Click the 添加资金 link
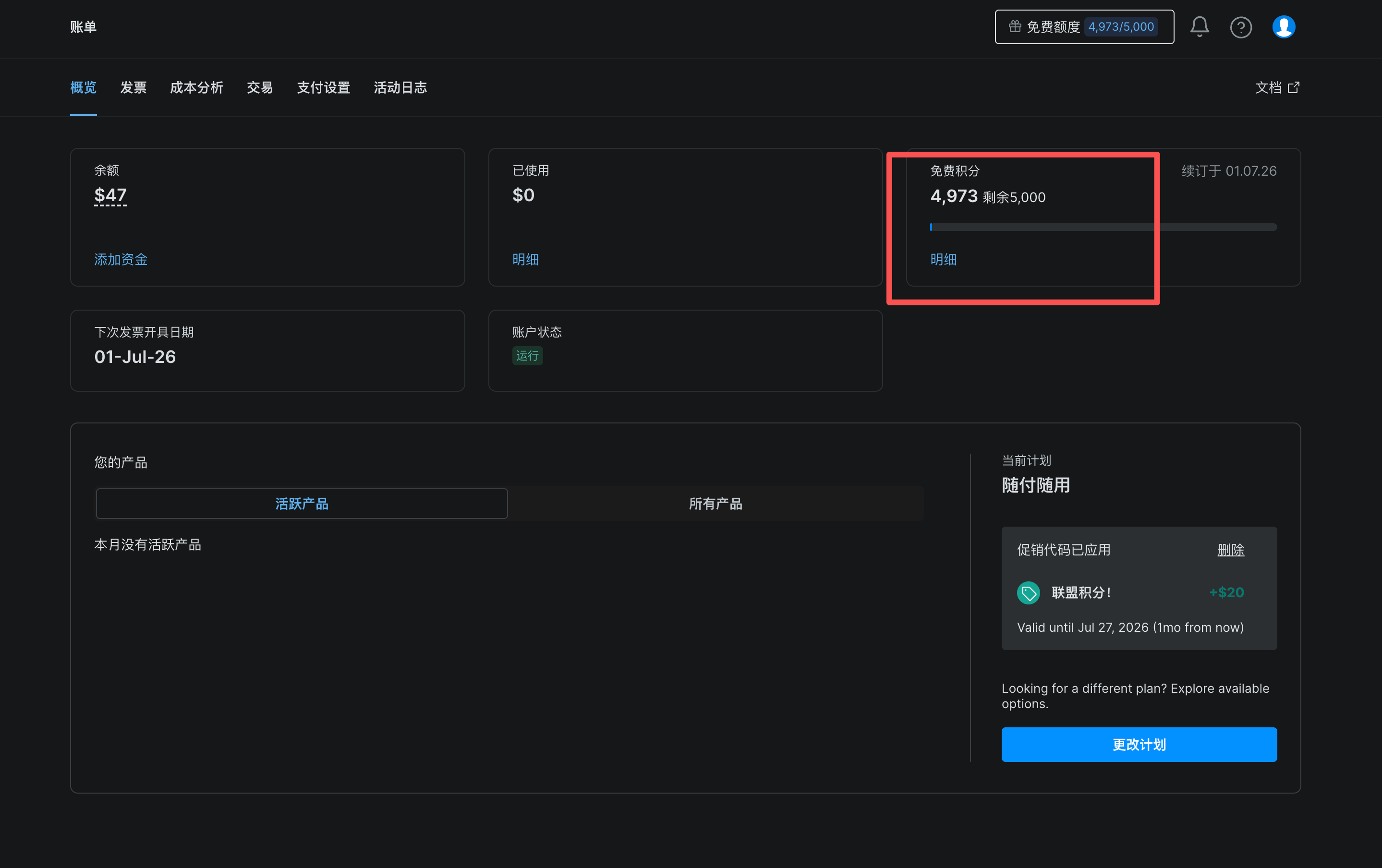Viewport: 1382px width, 868px height. 121,259
